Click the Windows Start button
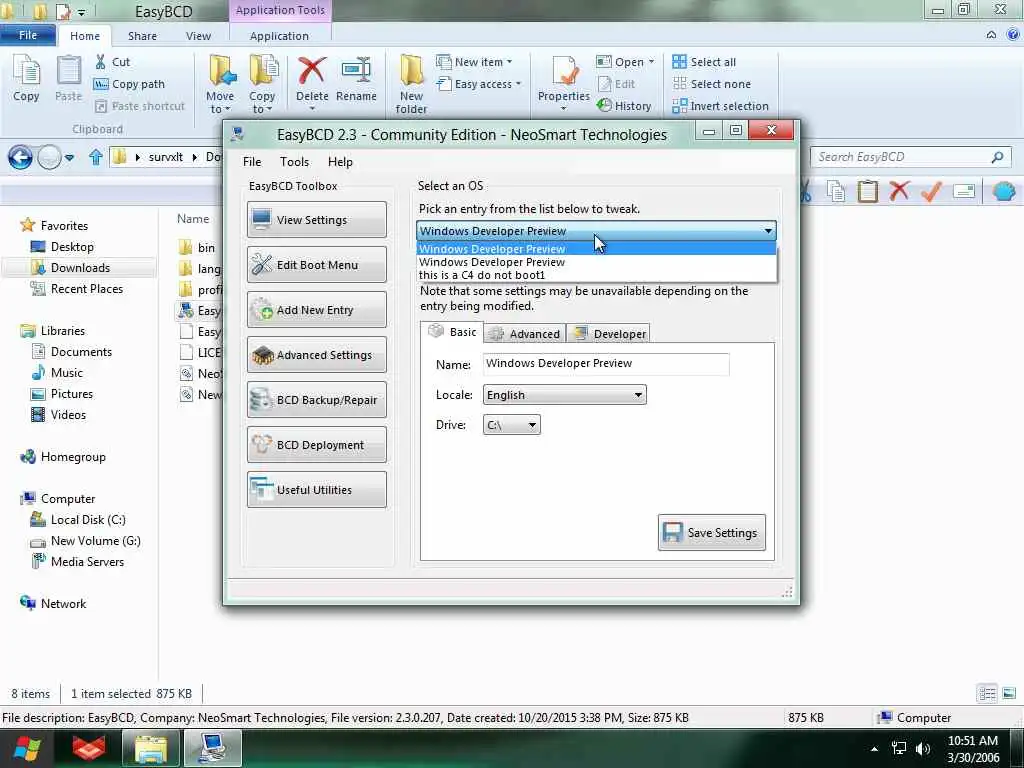The width and height of the screenshot is (1024, 768). [27, 749]
